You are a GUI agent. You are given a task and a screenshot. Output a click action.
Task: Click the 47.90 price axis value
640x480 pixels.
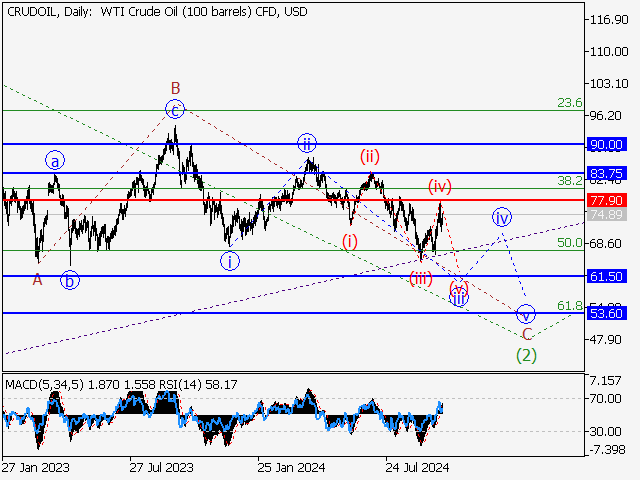coord(606,340)
